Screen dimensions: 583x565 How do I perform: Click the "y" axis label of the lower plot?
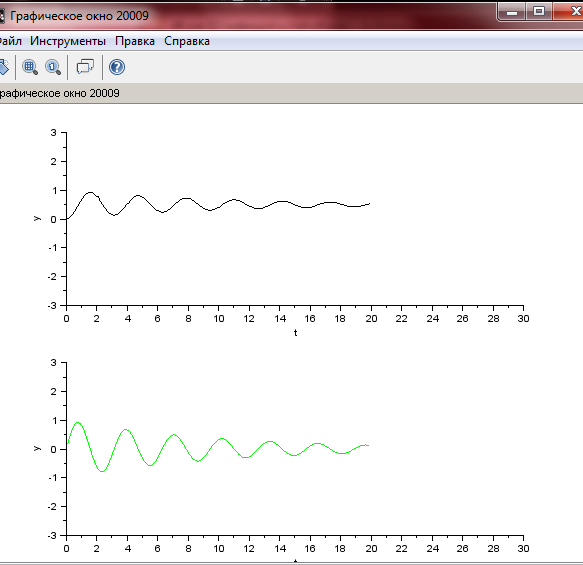point(37,448)
